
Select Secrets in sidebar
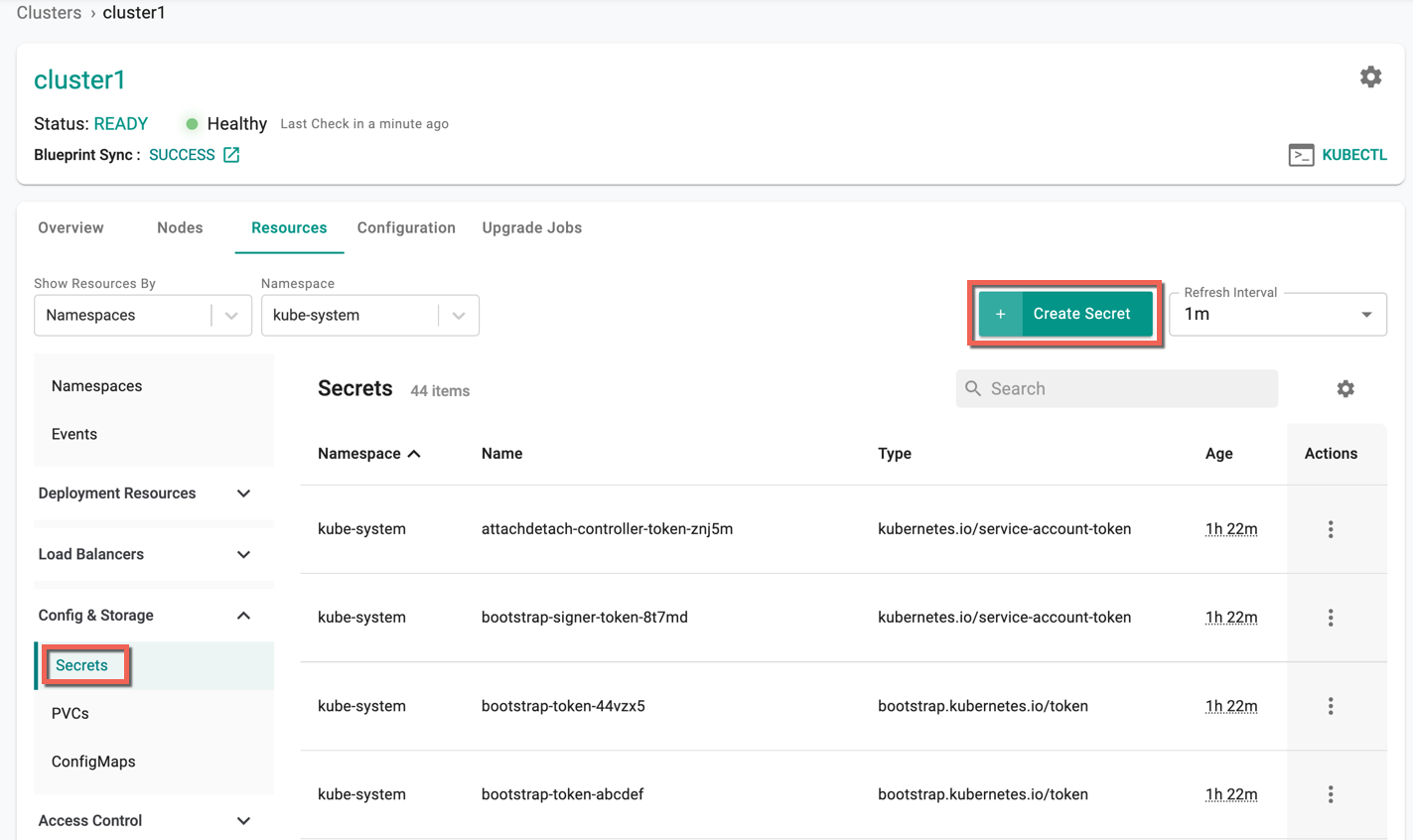[x=81, y=665]
